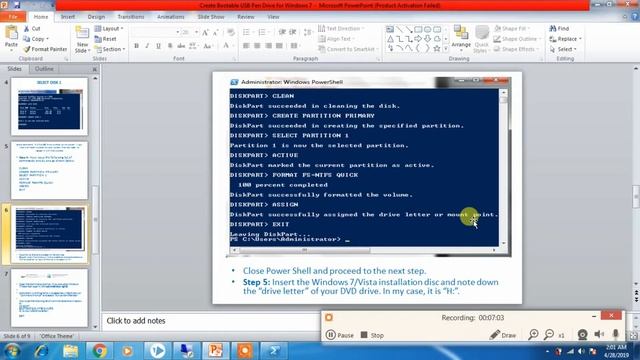The width and height of the screenshot is (640, 360).
Task: Open the Select dropdown in Editing
Action: point(563,49)
